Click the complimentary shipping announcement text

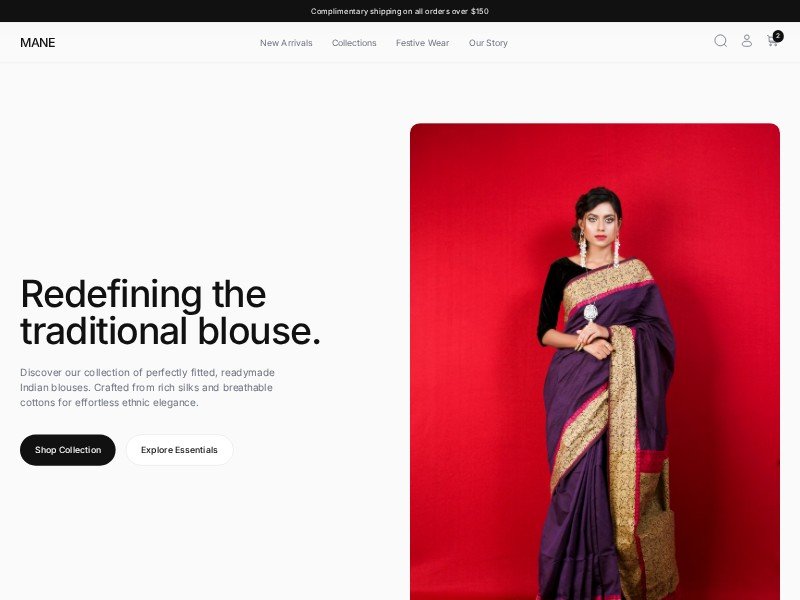[x=399, y=11]
